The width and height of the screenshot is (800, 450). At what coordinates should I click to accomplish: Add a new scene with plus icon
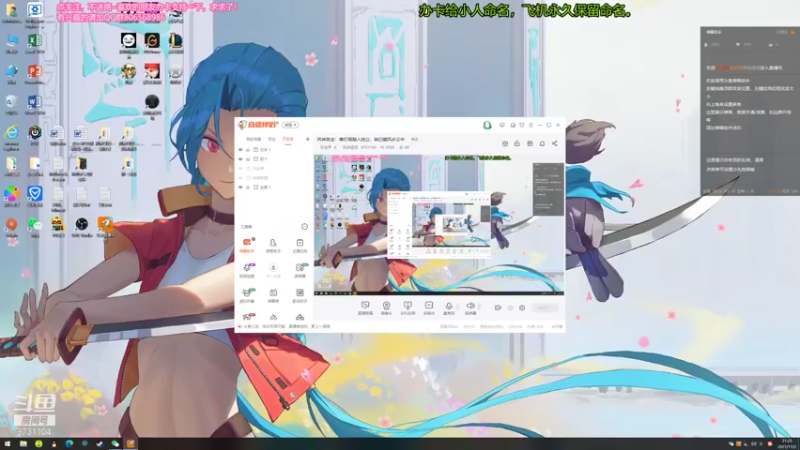click(x=308, y=139)
